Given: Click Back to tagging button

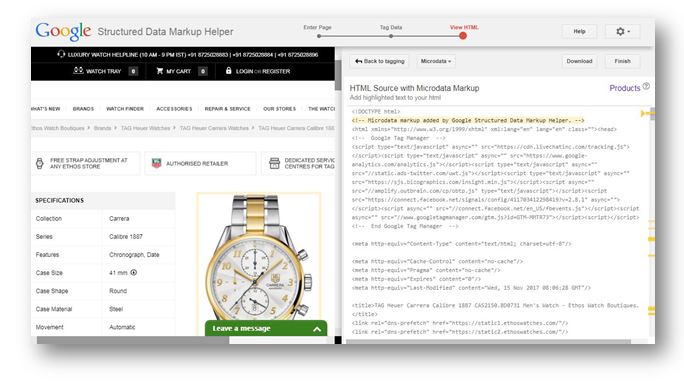Looking at the screenshot, I should pyautogui.click(x=380, y=61).
